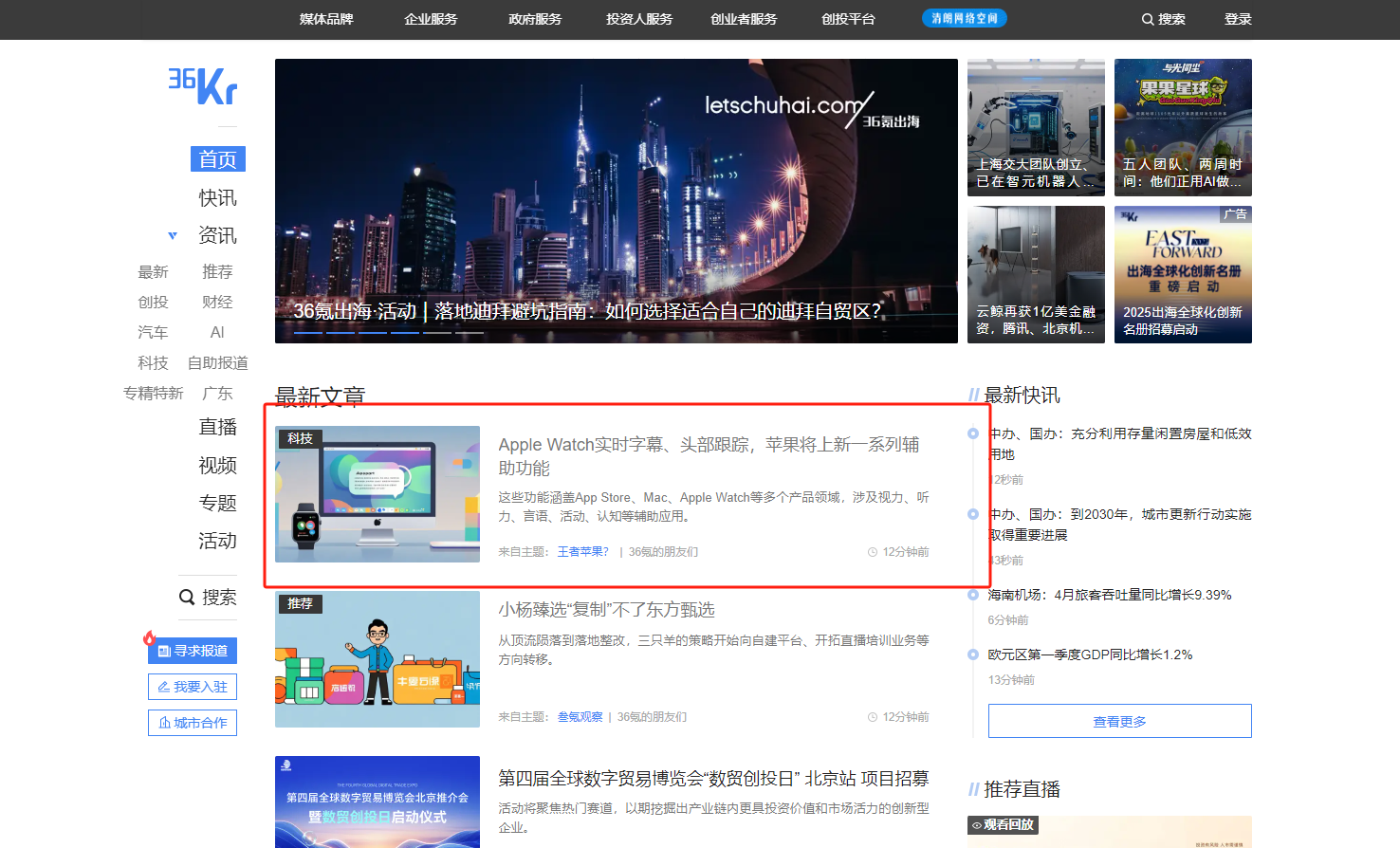Open 视频 in the sidebar
Viewport: 1400px width, 848px height.
(x=218, y=465)
